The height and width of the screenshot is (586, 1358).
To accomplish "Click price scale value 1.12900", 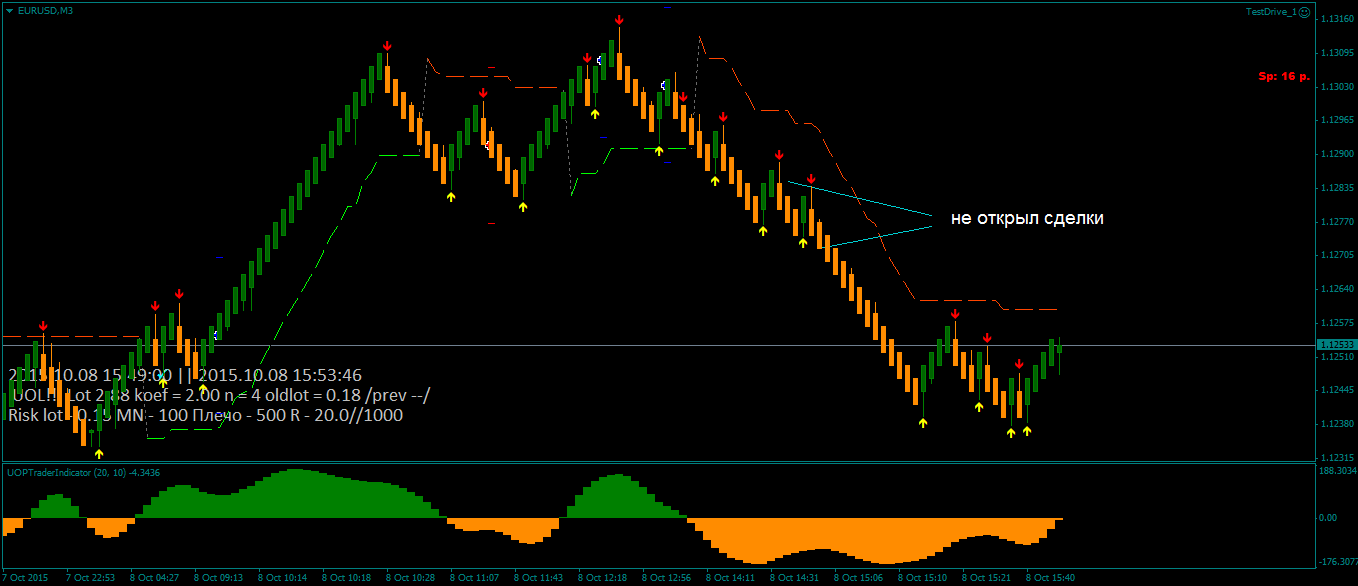I will click(1337, 154).
